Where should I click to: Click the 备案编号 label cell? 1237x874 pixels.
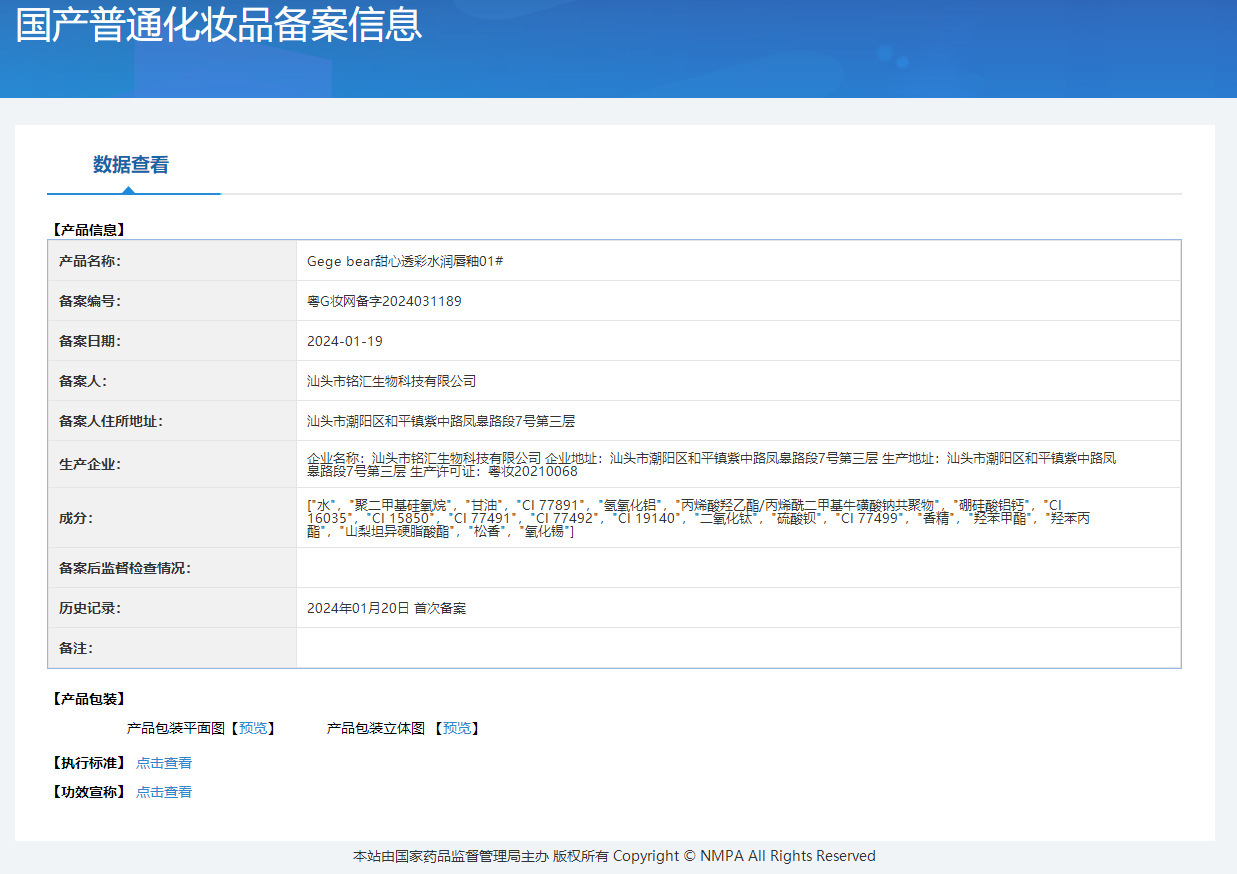pyautogui.click(x=172, y=301)
